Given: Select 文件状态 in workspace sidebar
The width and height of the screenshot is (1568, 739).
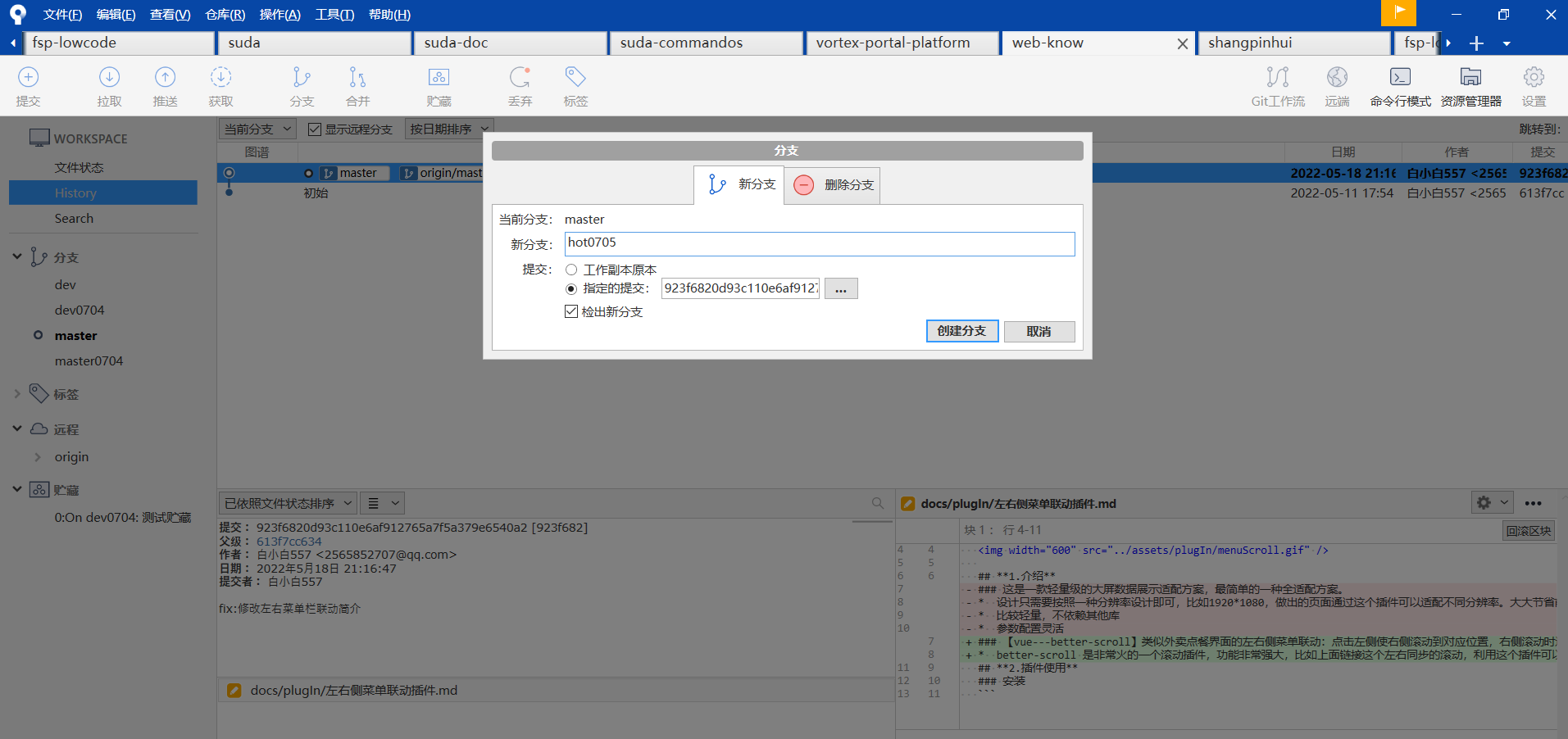Looking at the screenshot, I should click(79, 167).
